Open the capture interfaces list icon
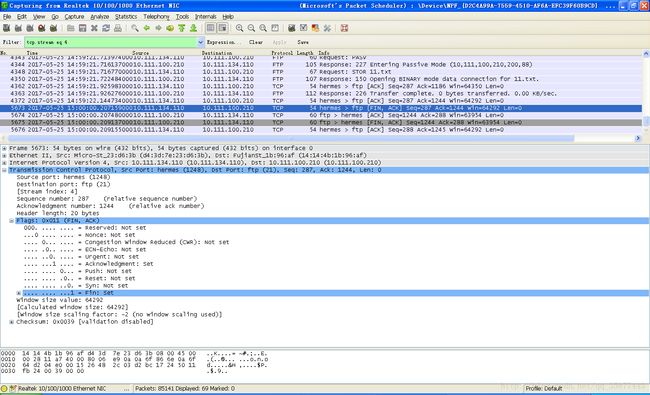 pyautogui.click(x=6, y=28)
